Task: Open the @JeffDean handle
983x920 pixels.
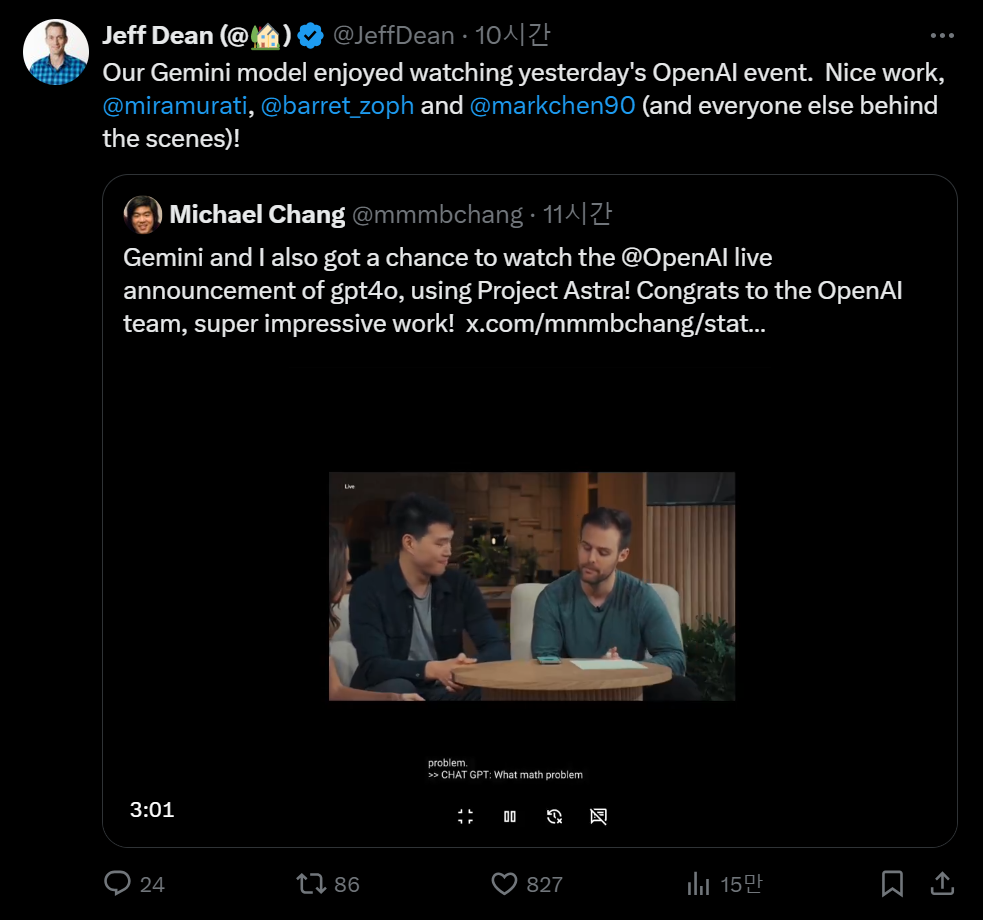Action: [x=392, y=36]
